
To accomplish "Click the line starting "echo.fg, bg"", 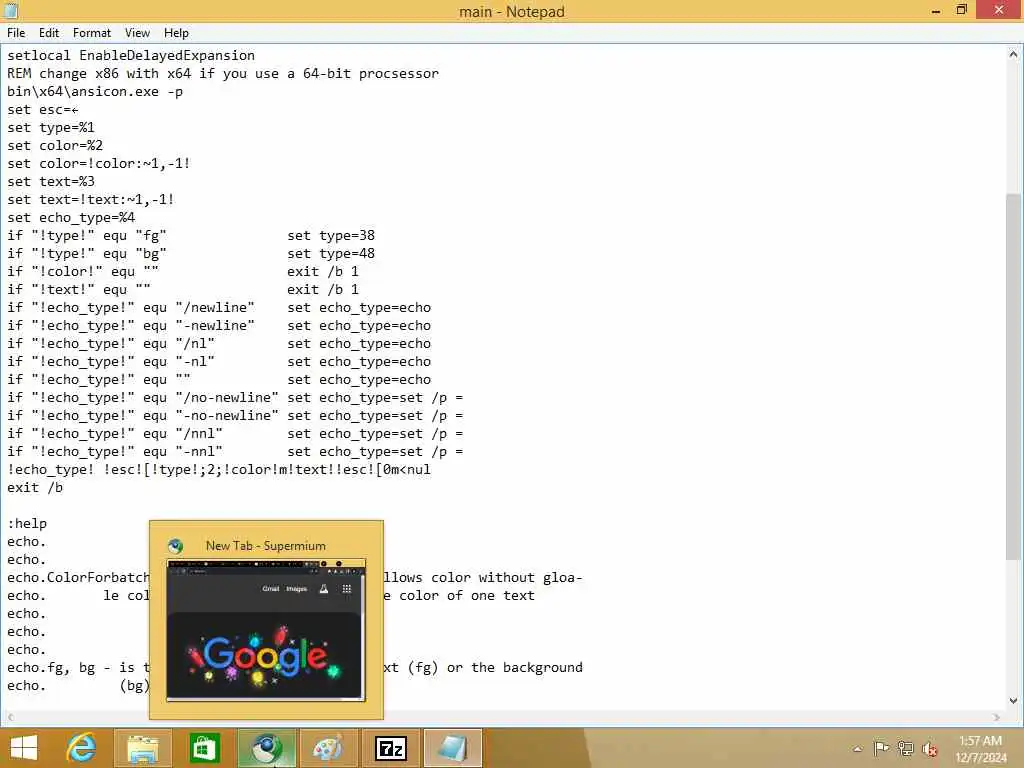I will click(78, 667).
